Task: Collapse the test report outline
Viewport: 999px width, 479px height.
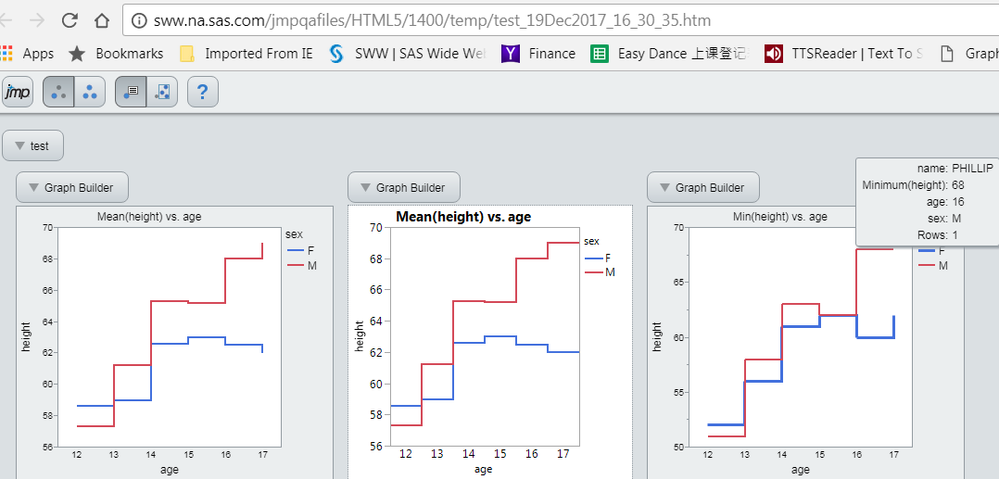Action: pos(33,146)
